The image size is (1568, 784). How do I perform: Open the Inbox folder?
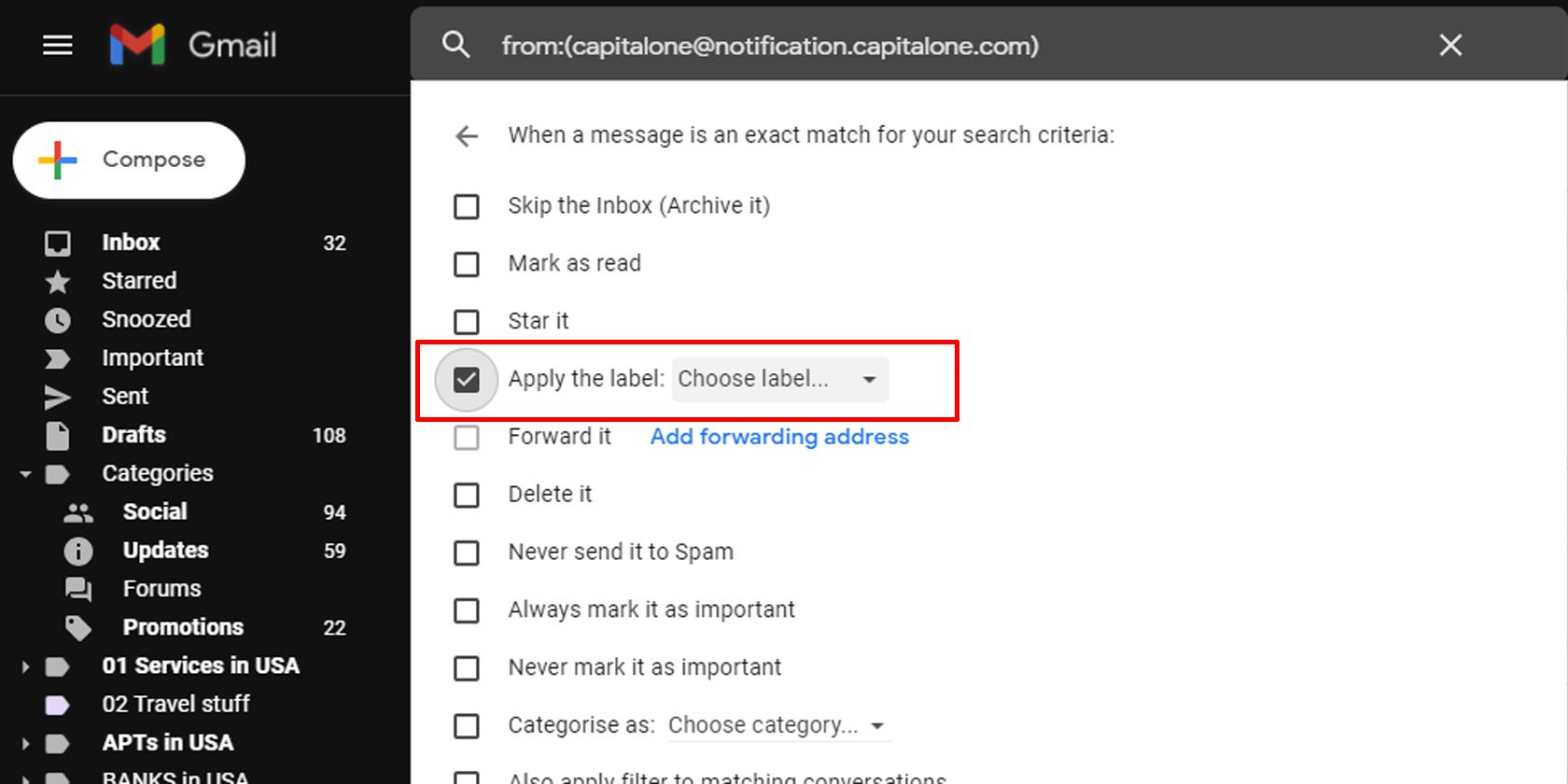[x=131, y=242]
